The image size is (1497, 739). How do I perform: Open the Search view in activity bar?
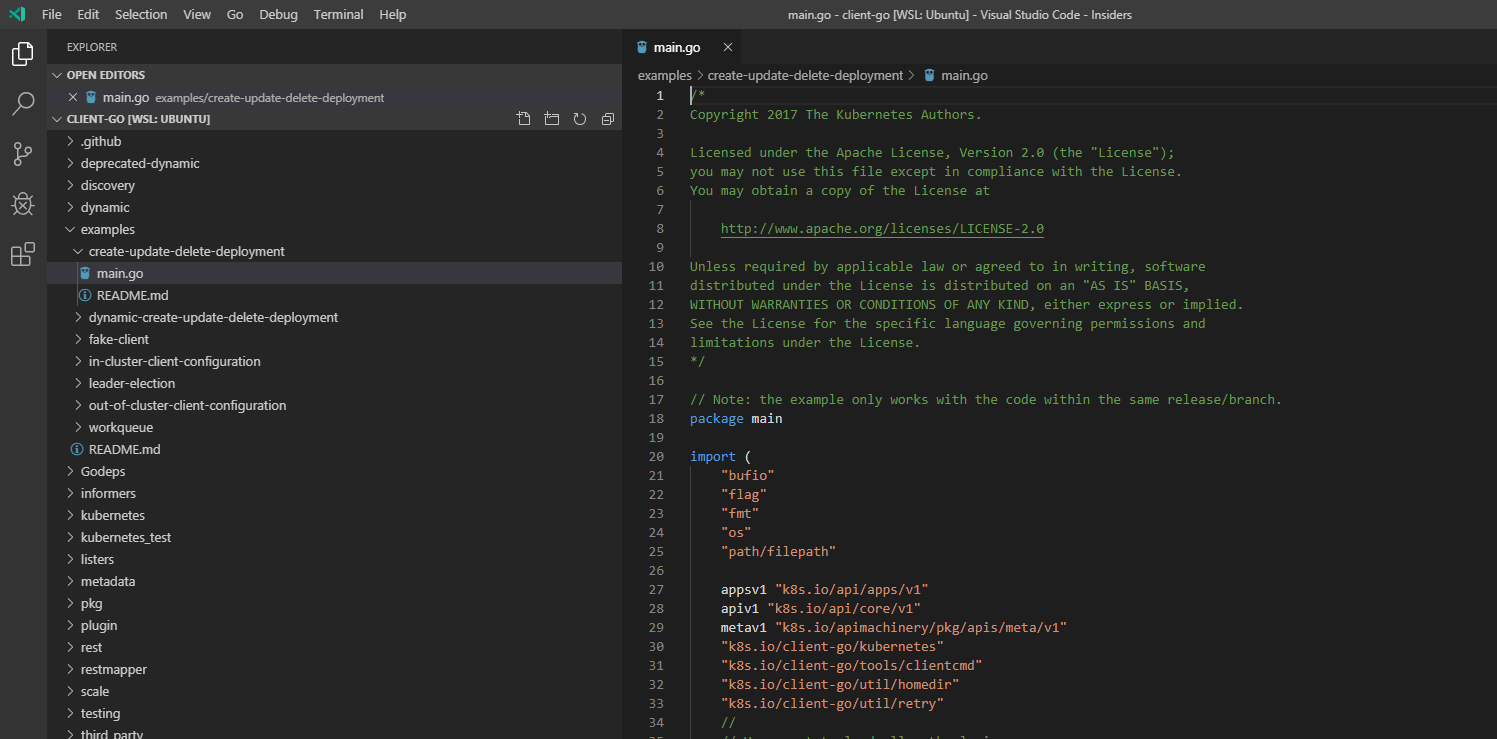point(23,103)
